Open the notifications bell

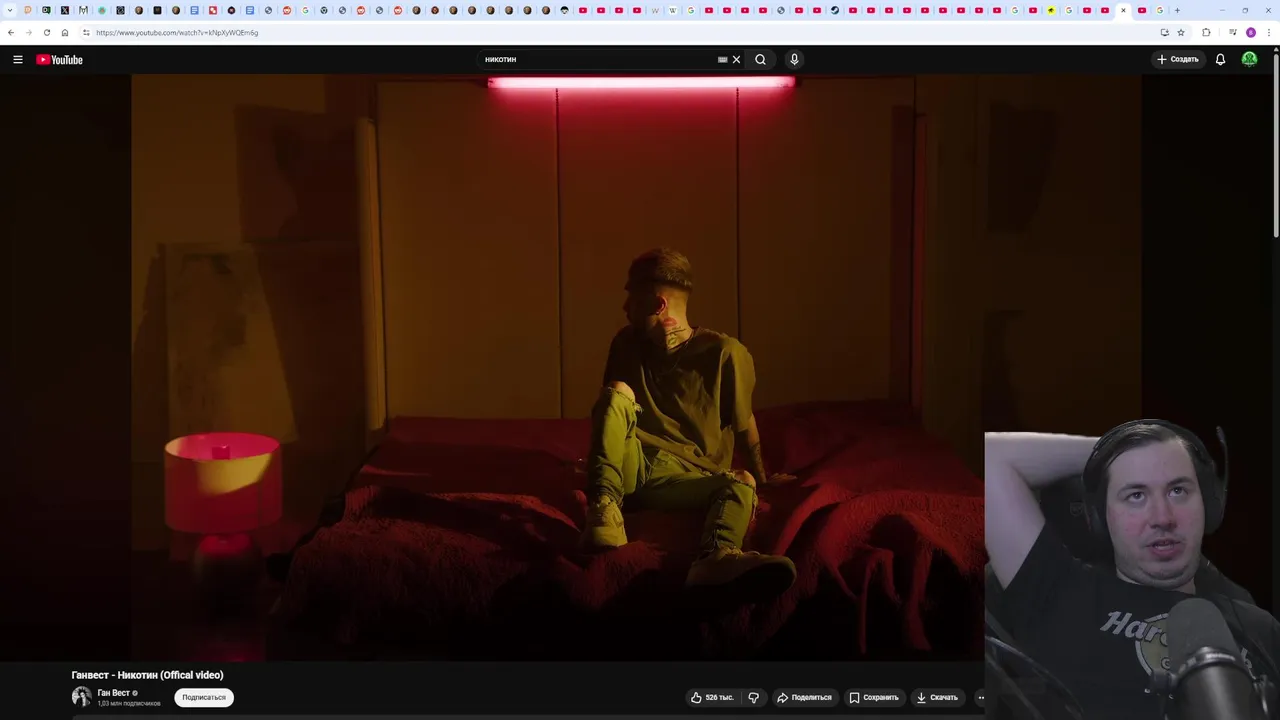[1220, 59]
